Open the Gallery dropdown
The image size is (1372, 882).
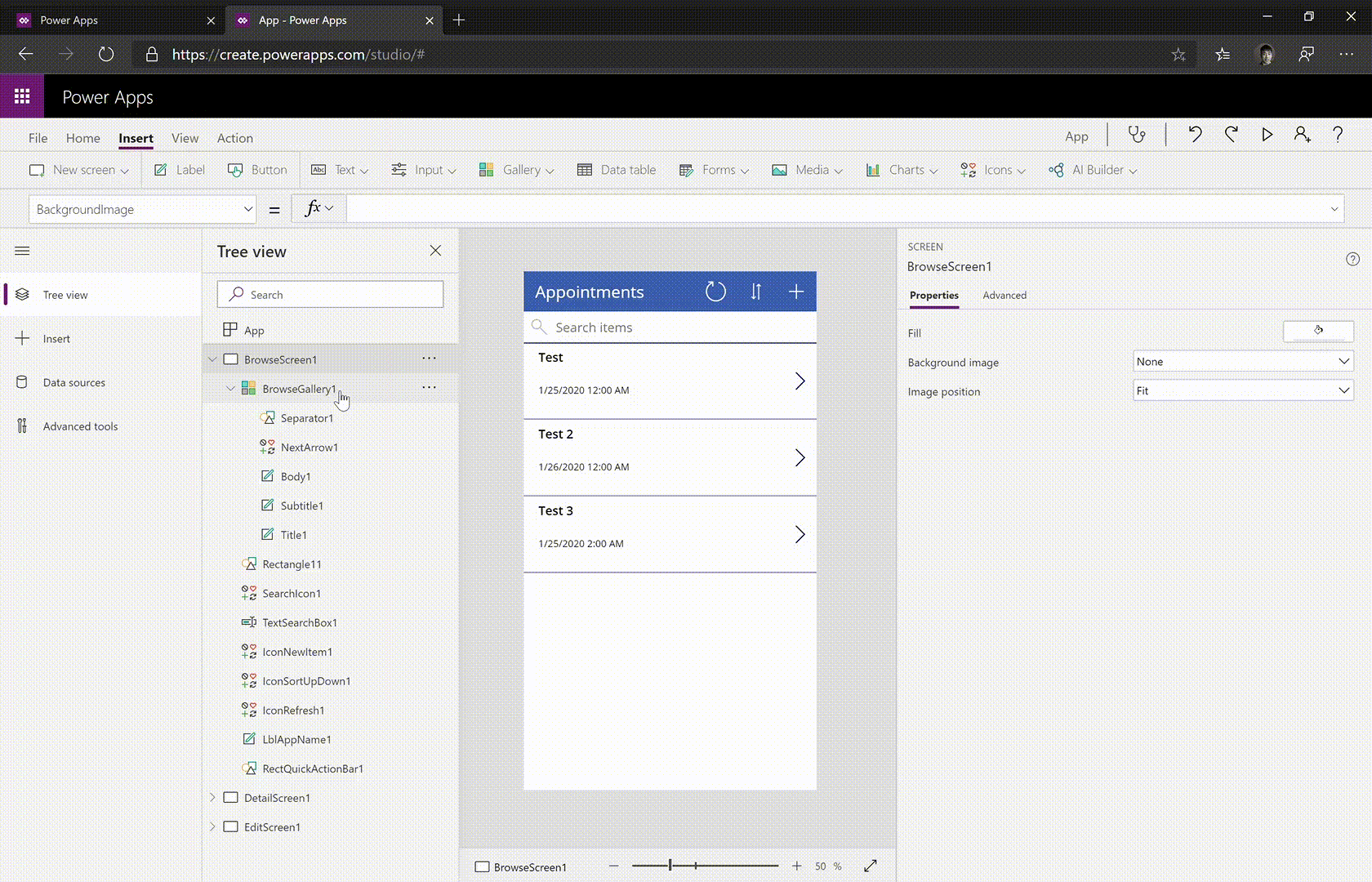(516, 170)
